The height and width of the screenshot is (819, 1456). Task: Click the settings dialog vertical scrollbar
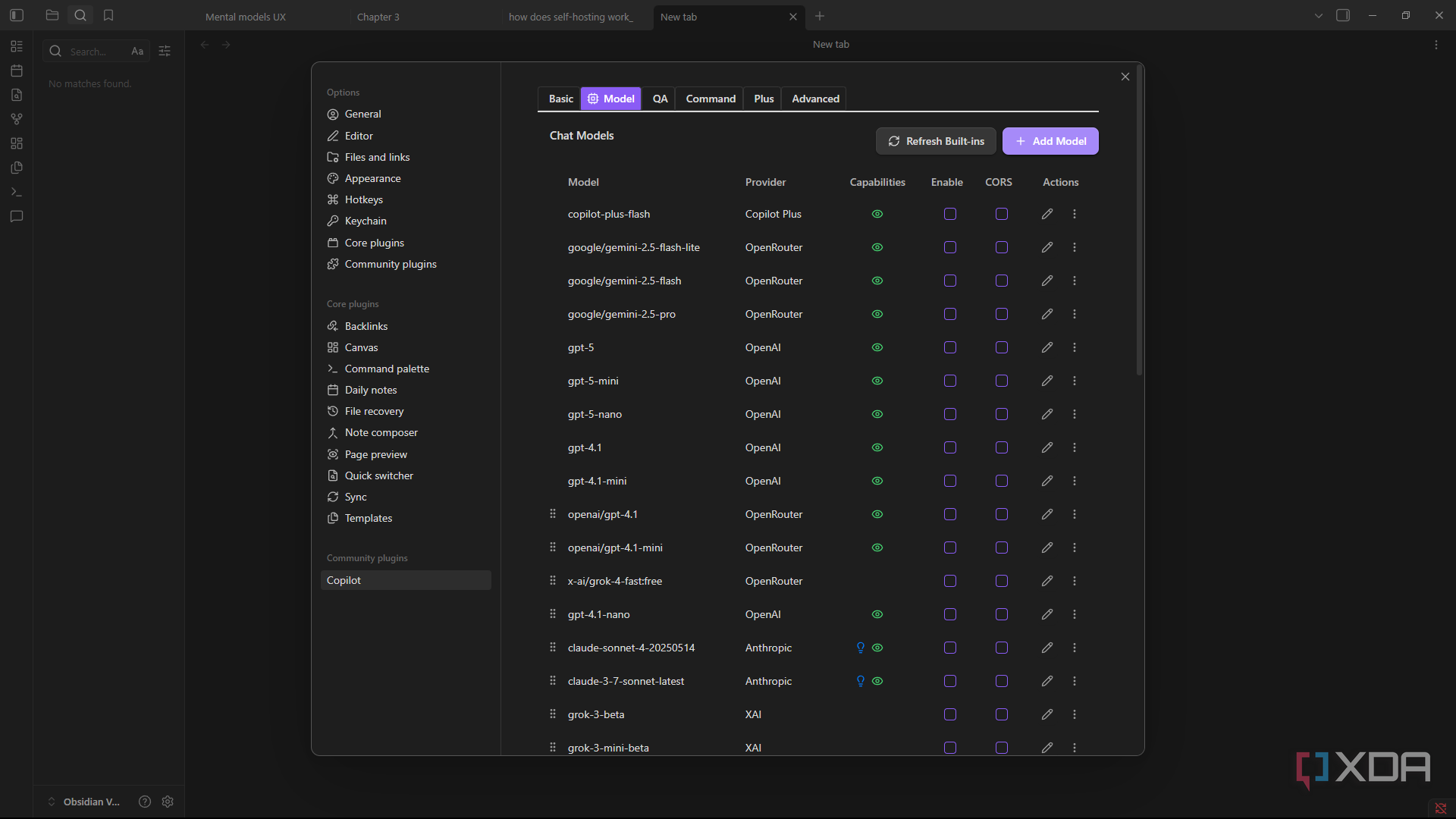[1139, 220]
